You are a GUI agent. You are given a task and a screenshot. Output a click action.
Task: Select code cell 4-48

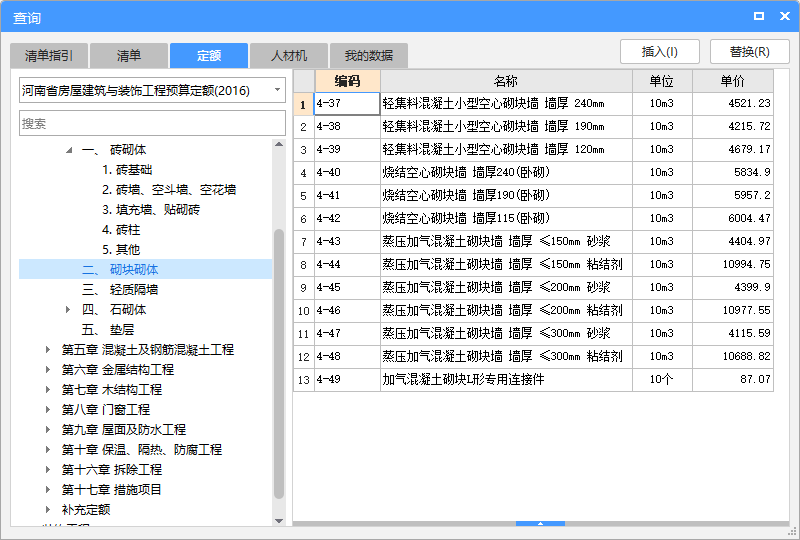tap(347, 356)
